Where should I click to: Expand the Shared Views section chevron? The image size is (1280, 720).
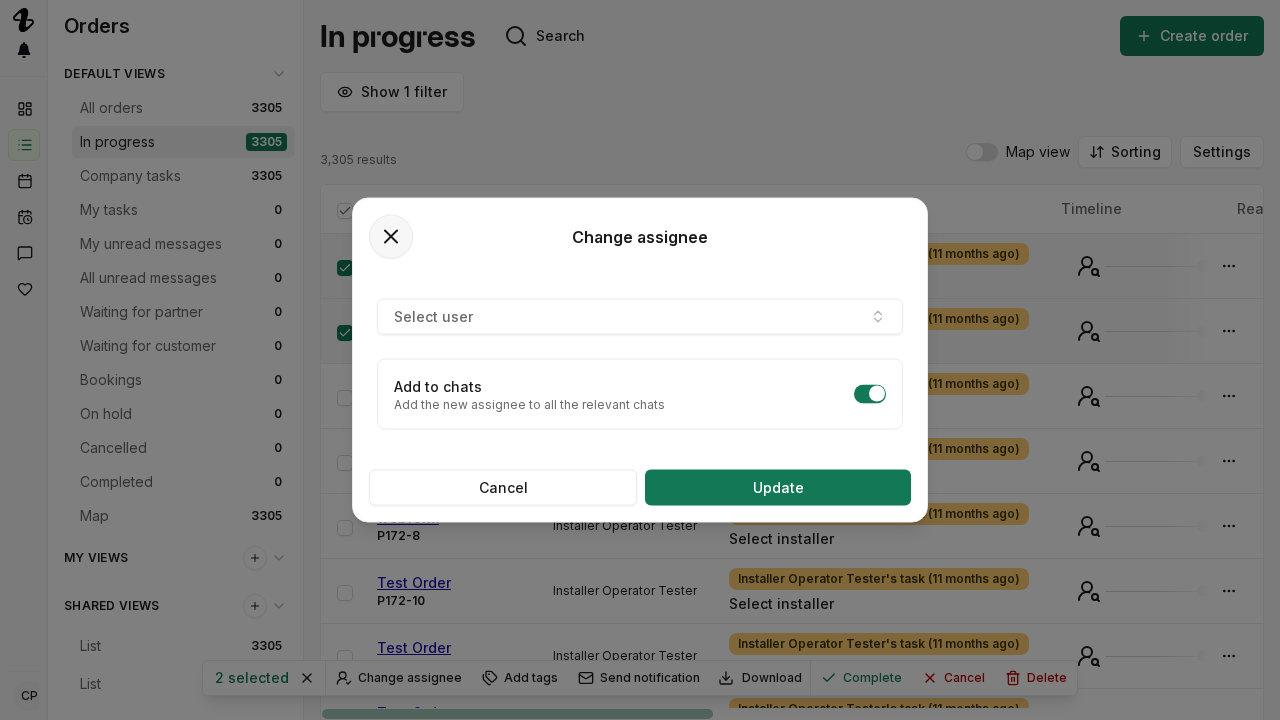(x=279, y=606)
